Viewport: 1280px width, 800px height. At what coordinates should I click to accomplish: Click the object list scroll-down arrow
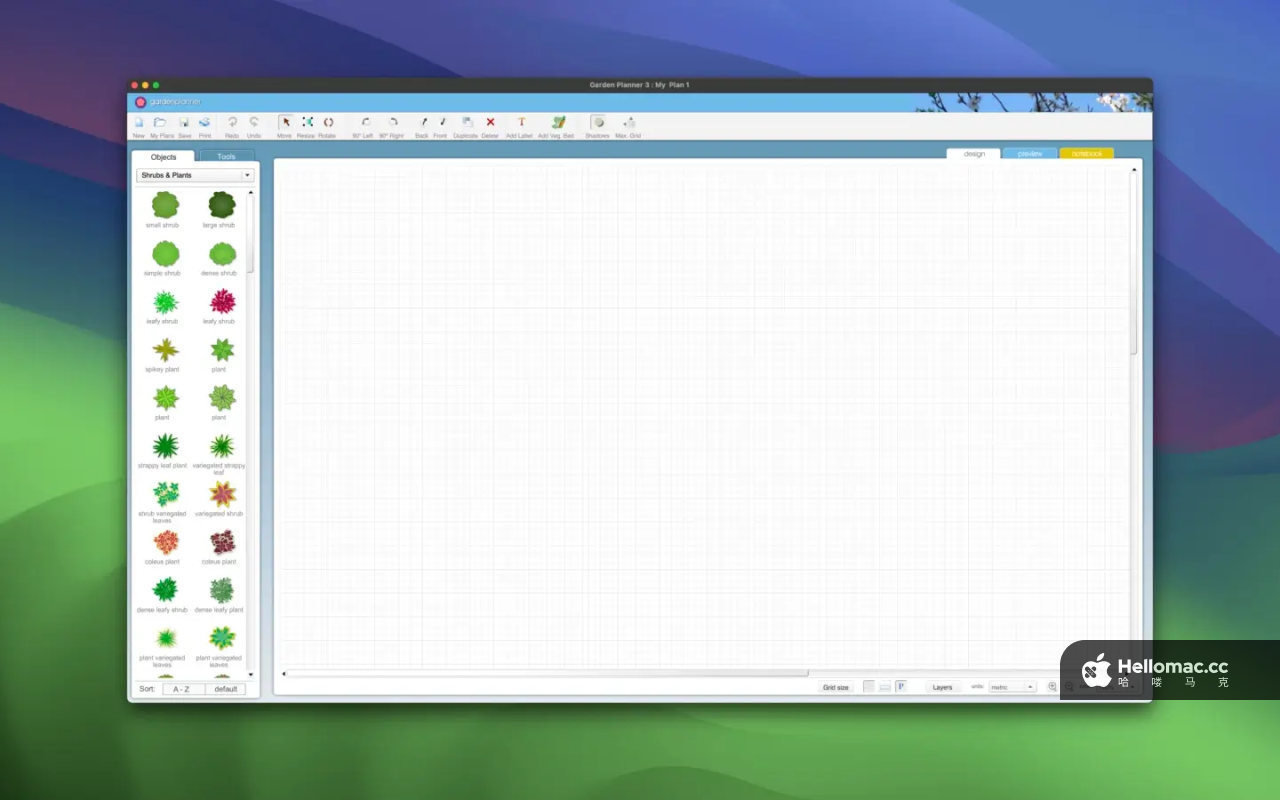point(250,675)
